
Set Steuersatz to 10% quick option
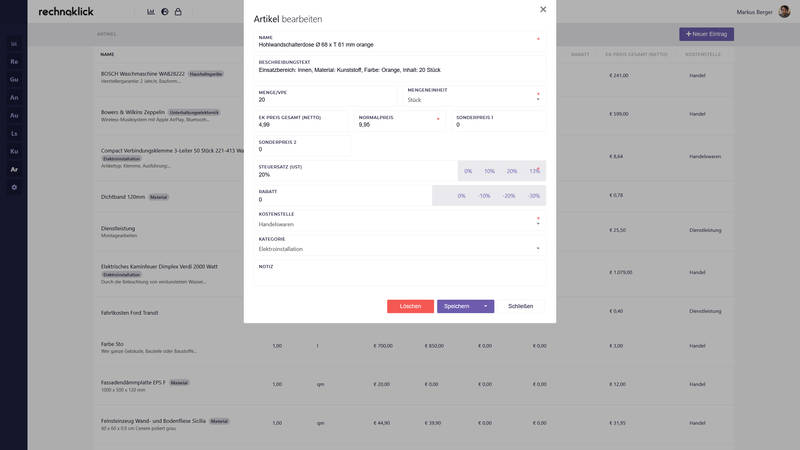point(489,171)
